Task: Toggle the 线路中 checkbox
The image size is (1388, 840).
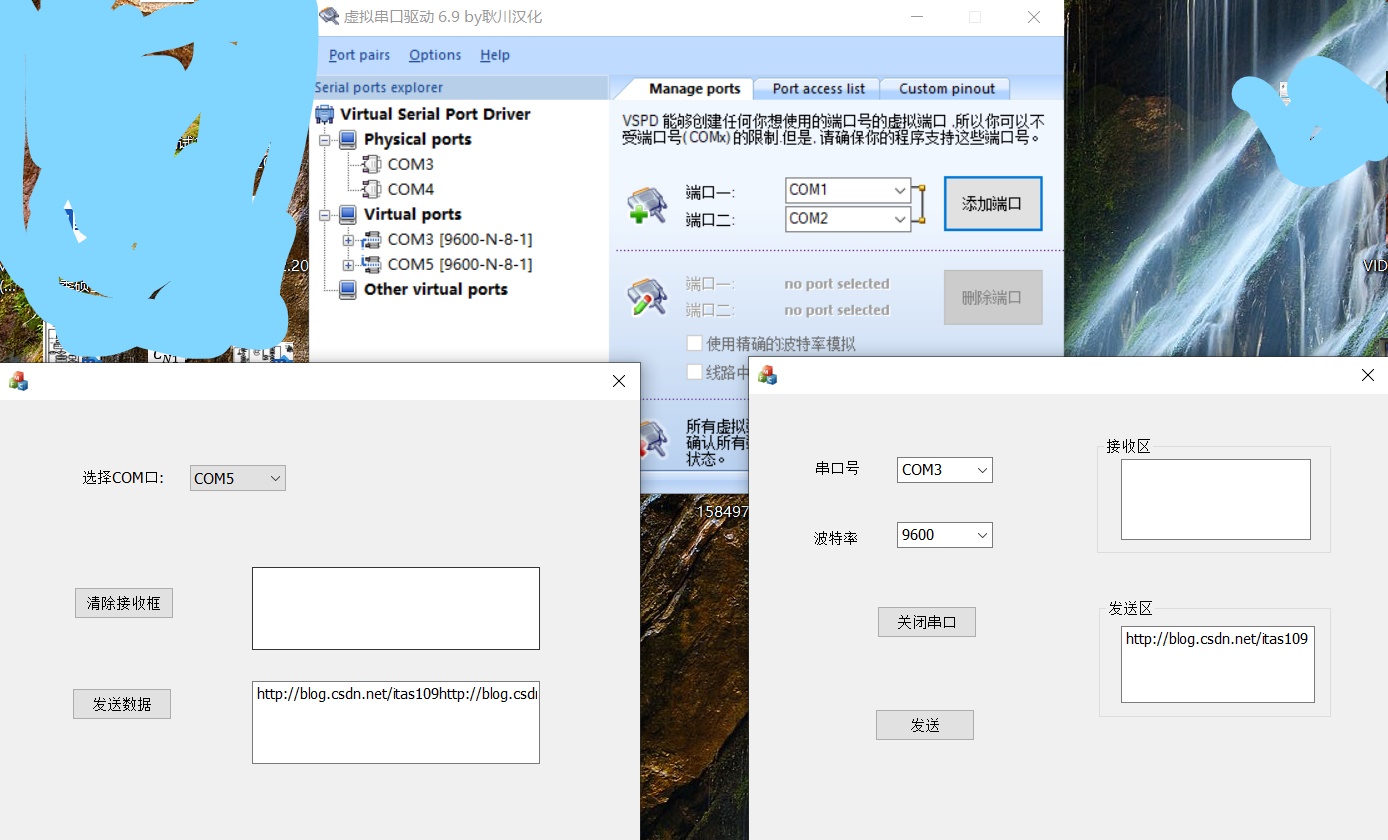Action: tap(695, 370)
